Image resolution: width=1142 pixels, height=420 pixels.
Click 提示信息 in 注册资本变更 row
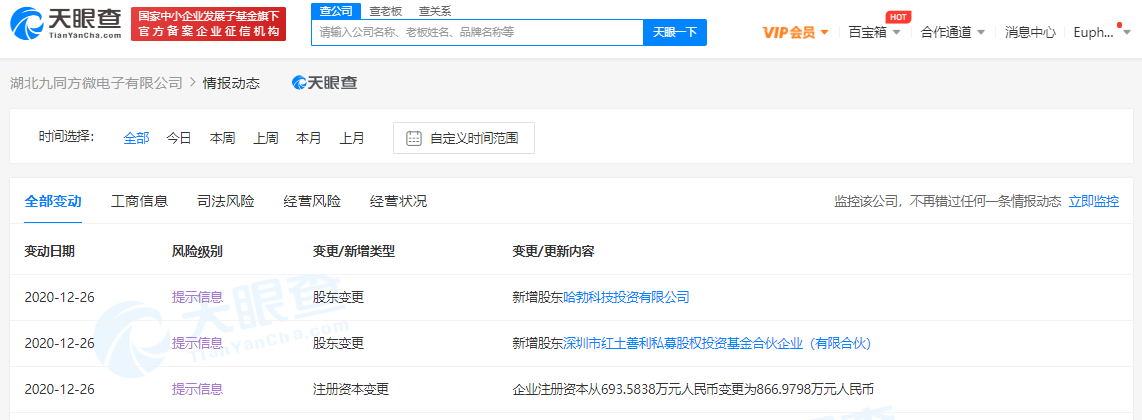coord(197,389)
